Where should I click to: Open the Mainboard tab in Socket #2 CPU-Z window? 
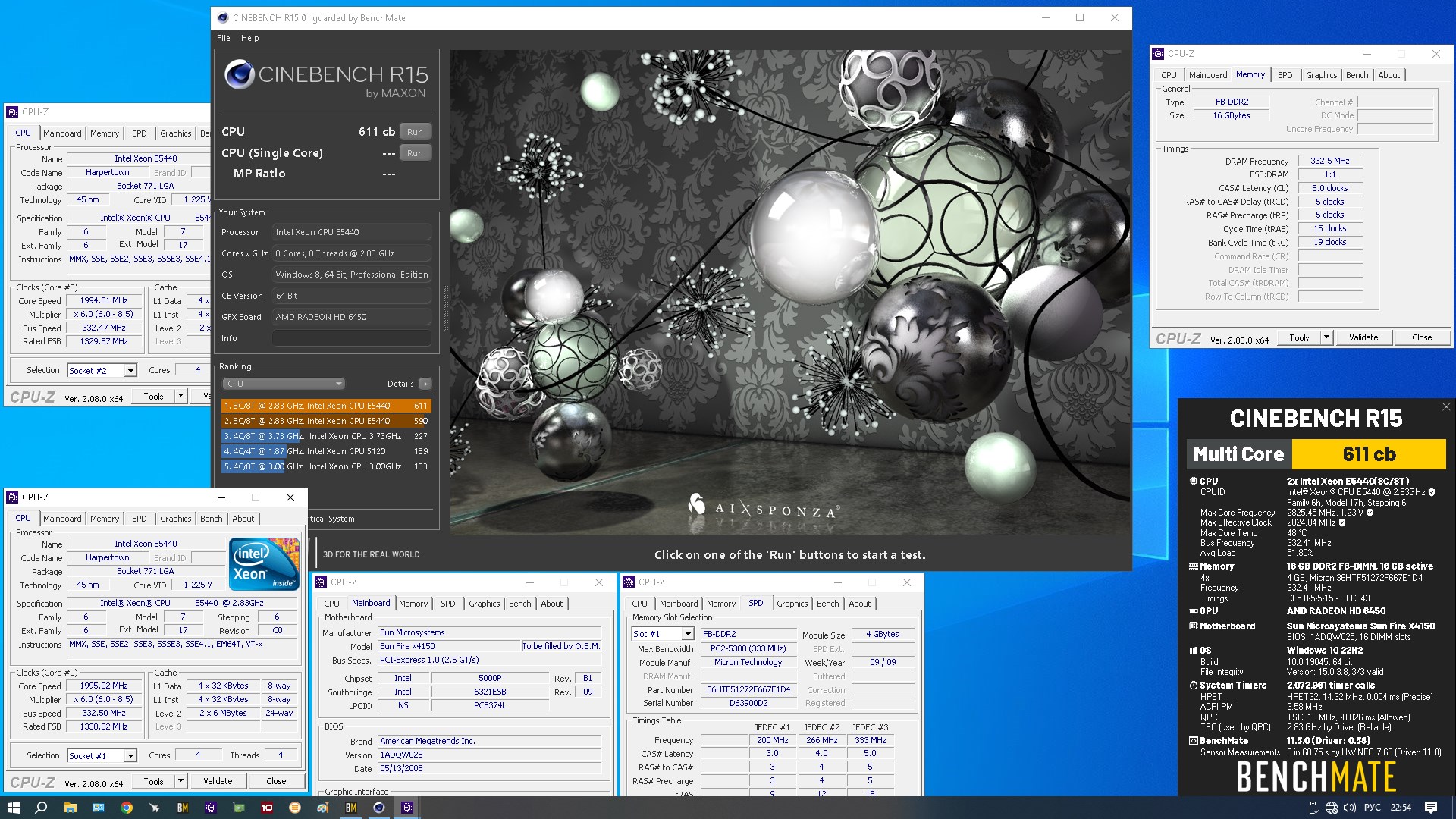click(62, 133)
